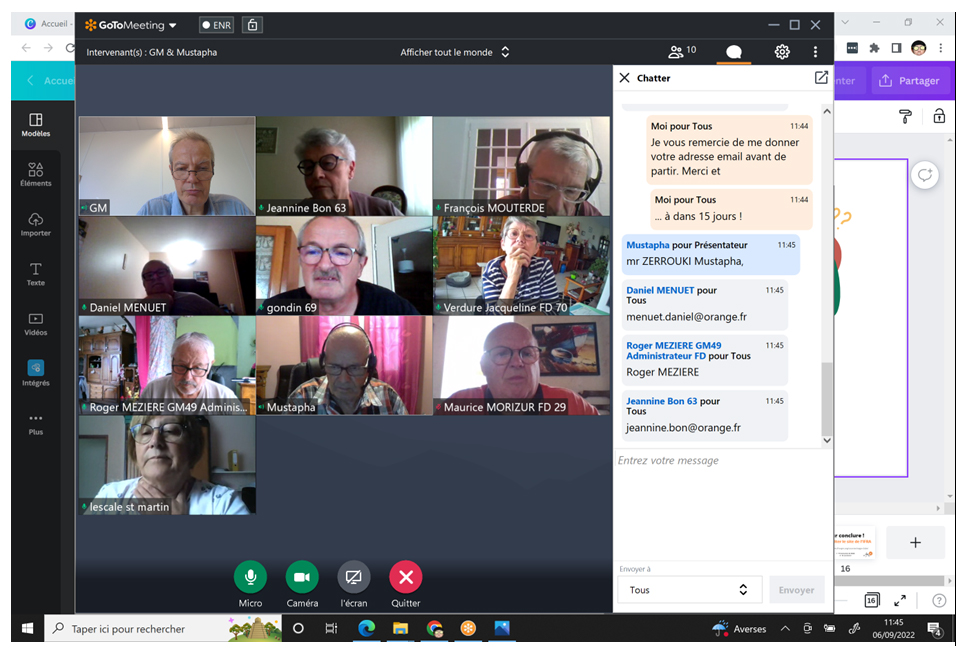The width and height of the screenshot is (977, 657).
Task: Open the Windows Start menu
Action: [x=27, y=628]
